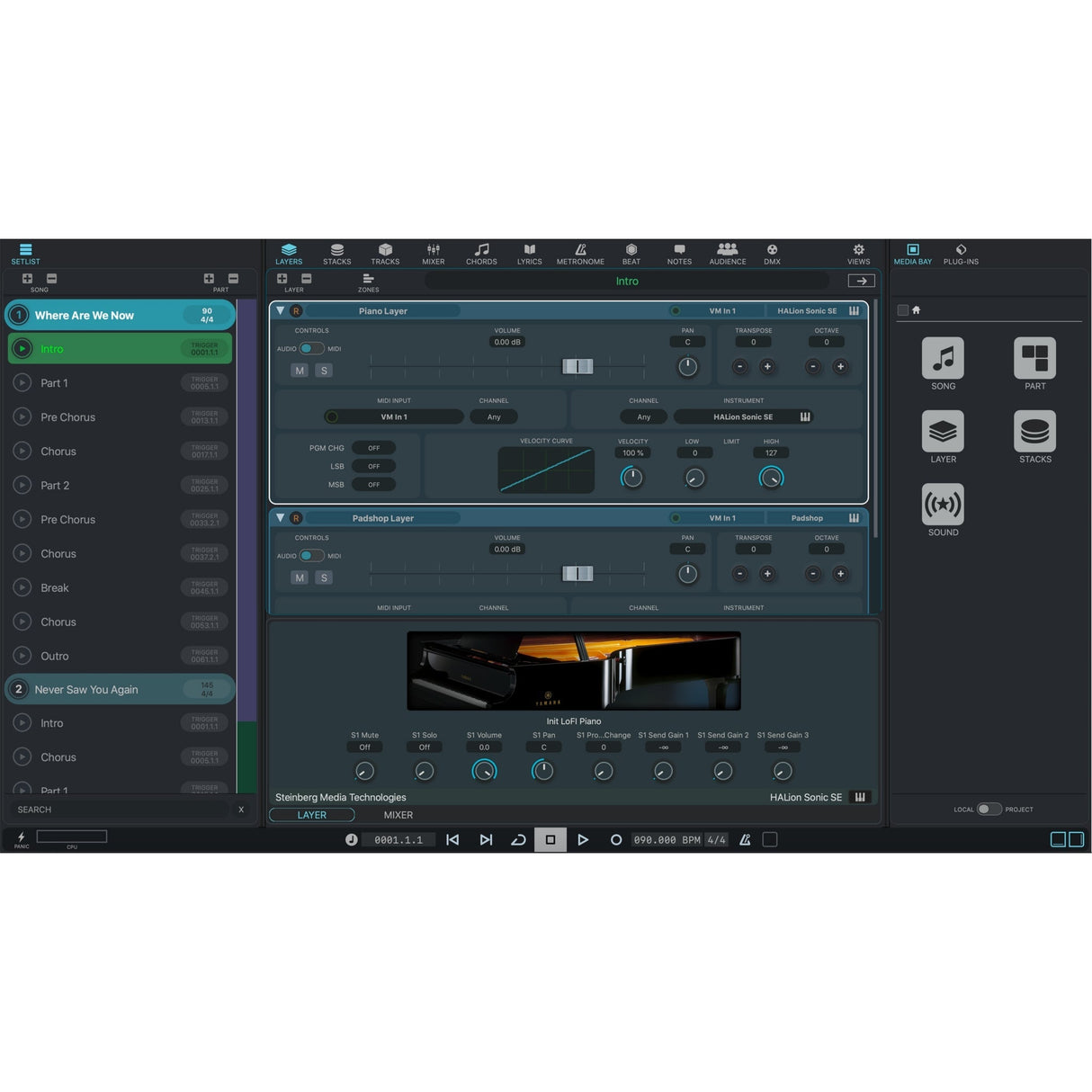Show the Lyrics view
1092x1092 pixels.
[x=529, y=253]
